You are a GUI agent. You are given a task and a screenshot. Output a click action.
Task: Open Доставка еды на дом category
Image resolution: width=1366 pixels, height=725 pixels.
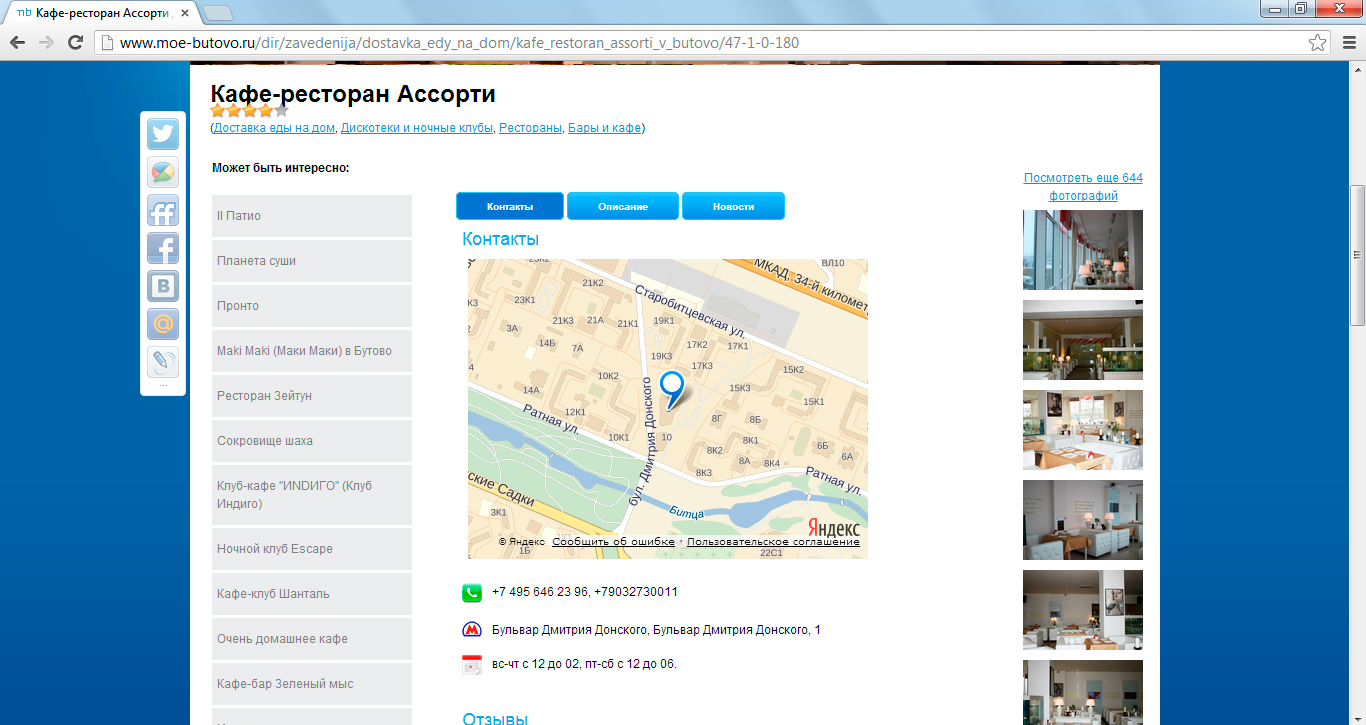pos(274,128)
